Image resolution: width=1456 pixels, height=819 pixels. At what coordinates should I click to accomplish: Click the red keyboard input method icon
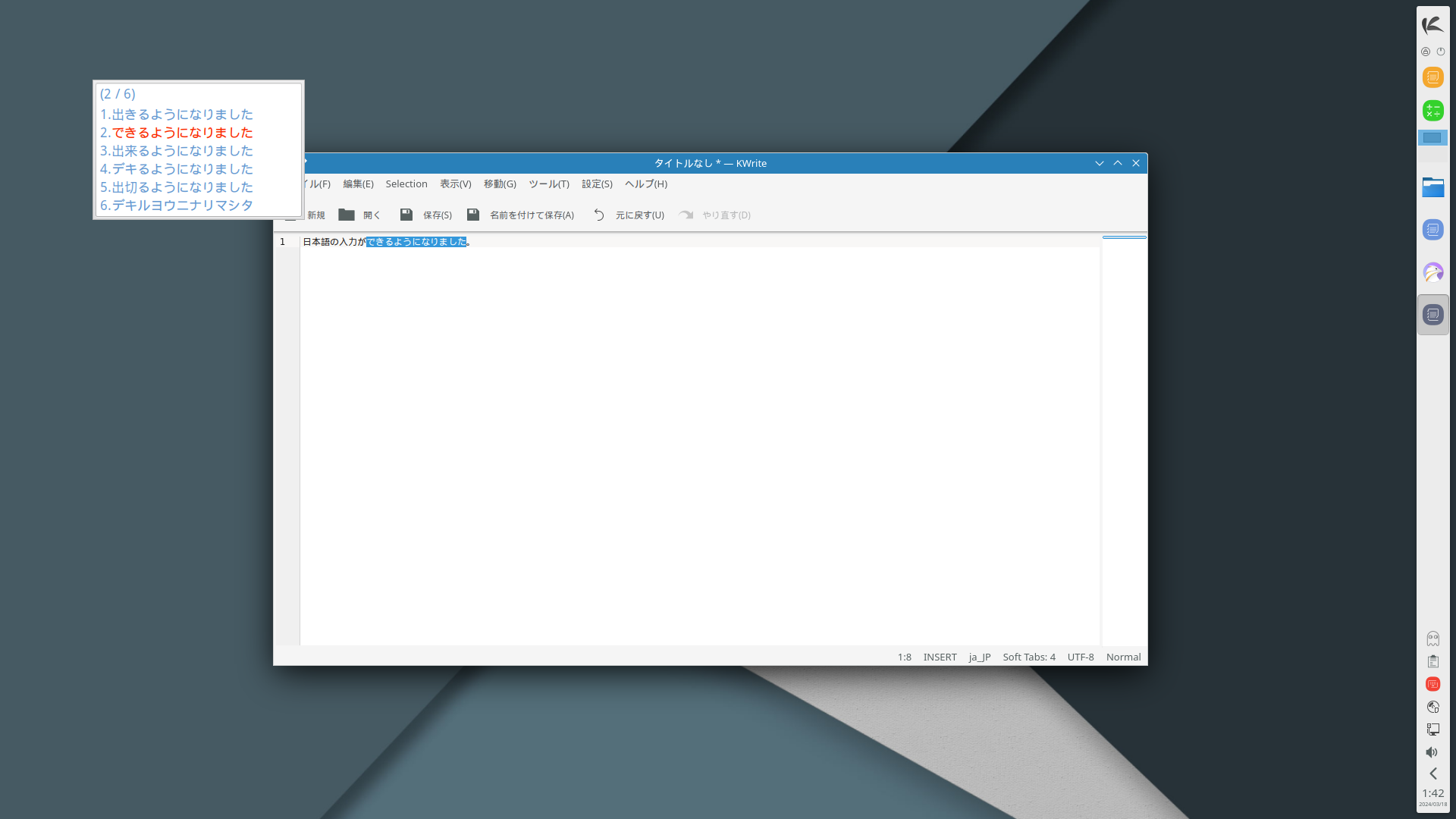pos(1432,684)
